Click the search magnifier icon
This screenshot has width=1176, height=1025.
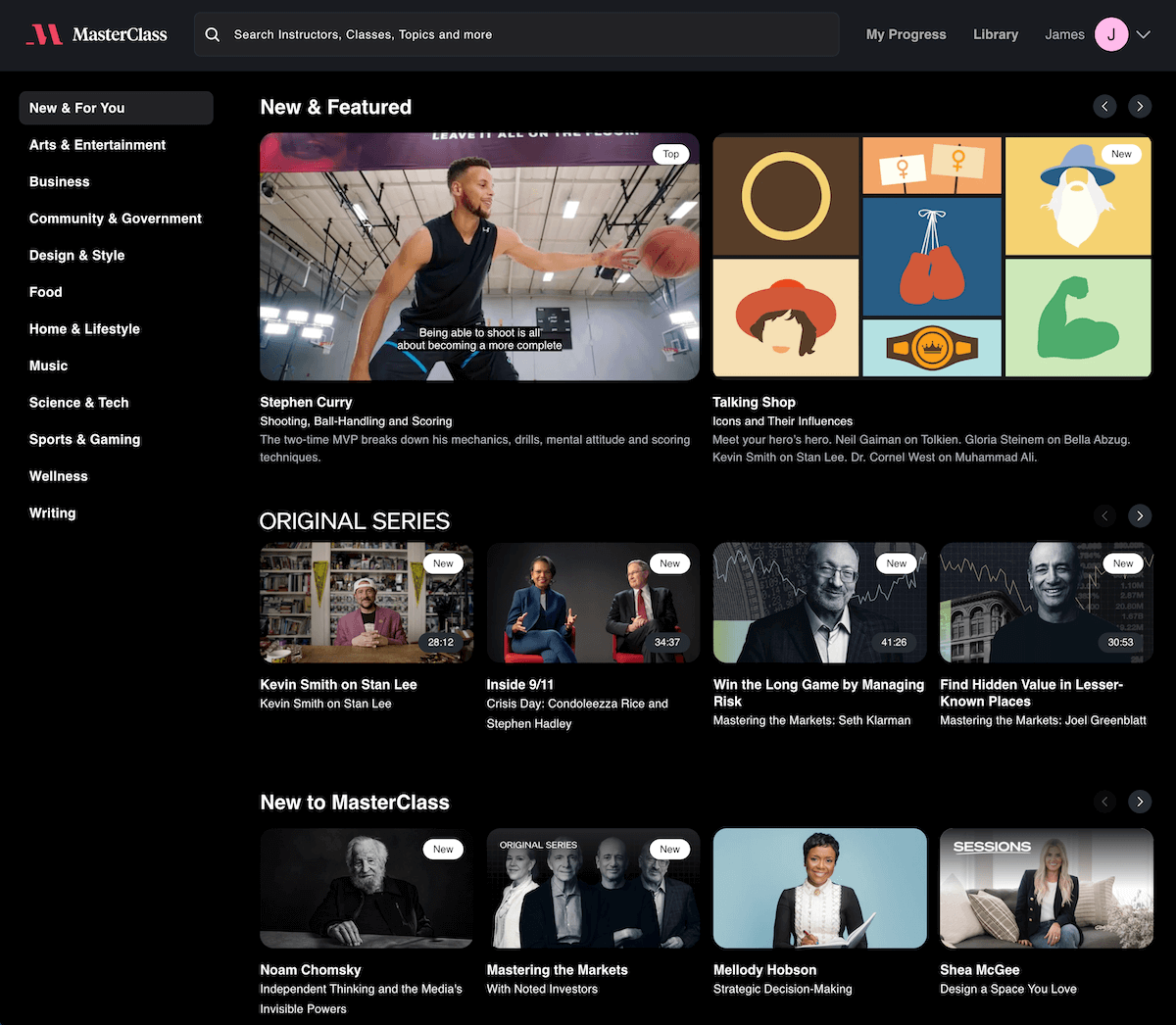point(213,34)
